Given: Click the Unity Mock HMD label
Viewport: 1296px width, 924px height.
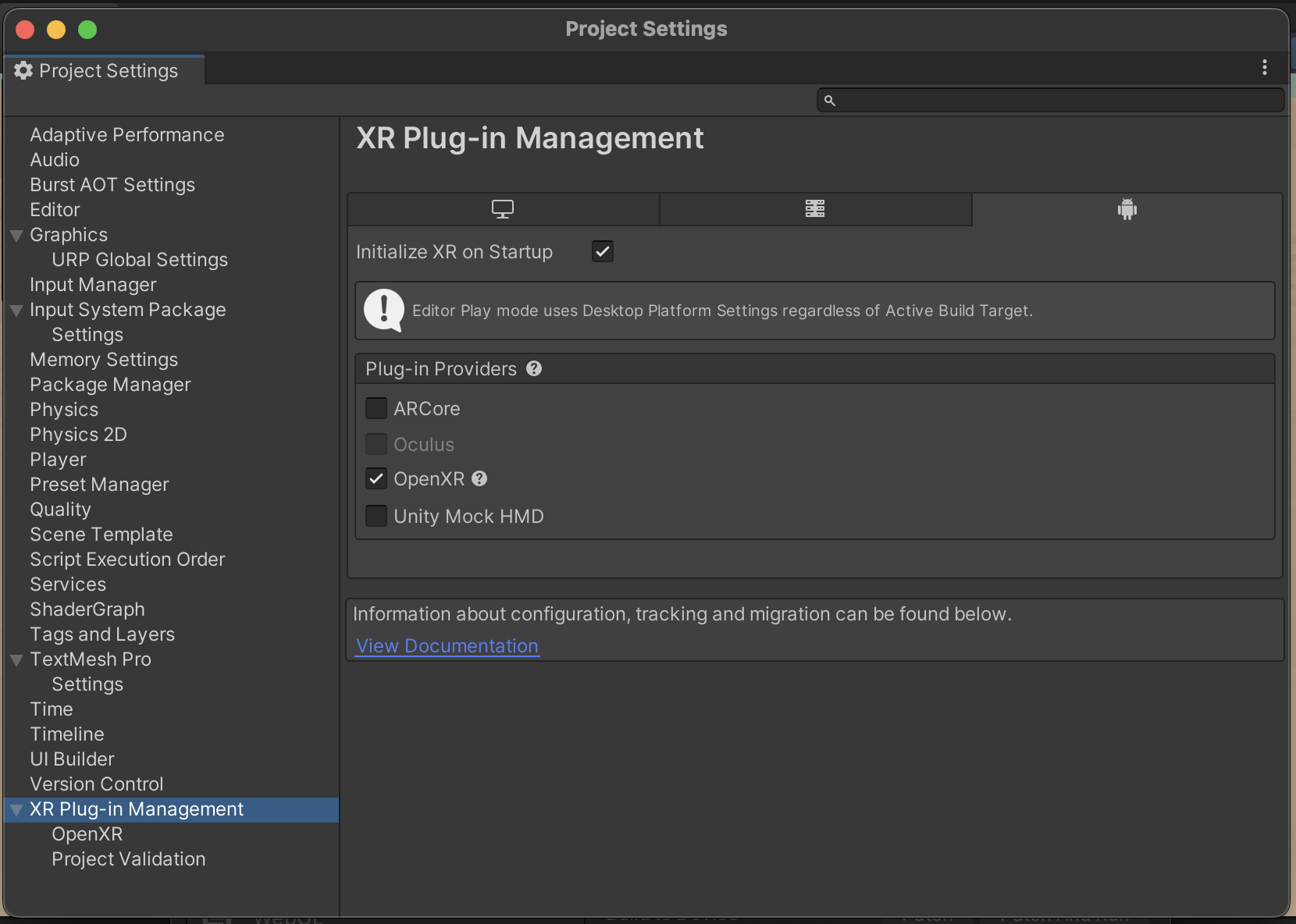Looking at the screenshot, I should tap(468, 517).
